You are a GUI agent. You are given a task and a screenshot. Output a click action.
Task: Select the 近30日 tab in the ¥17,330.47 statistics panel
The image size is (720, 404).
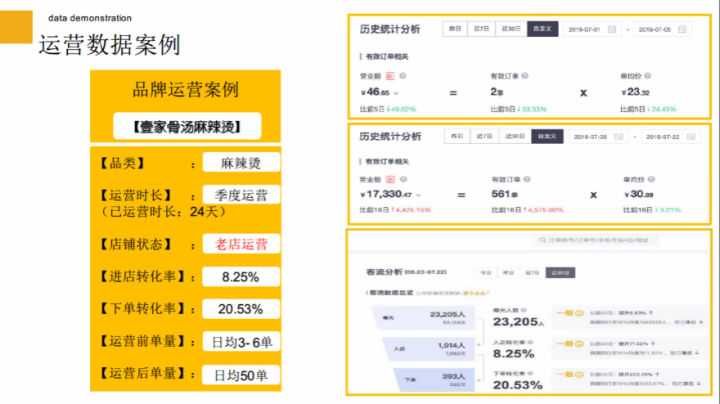click(515, 136)
